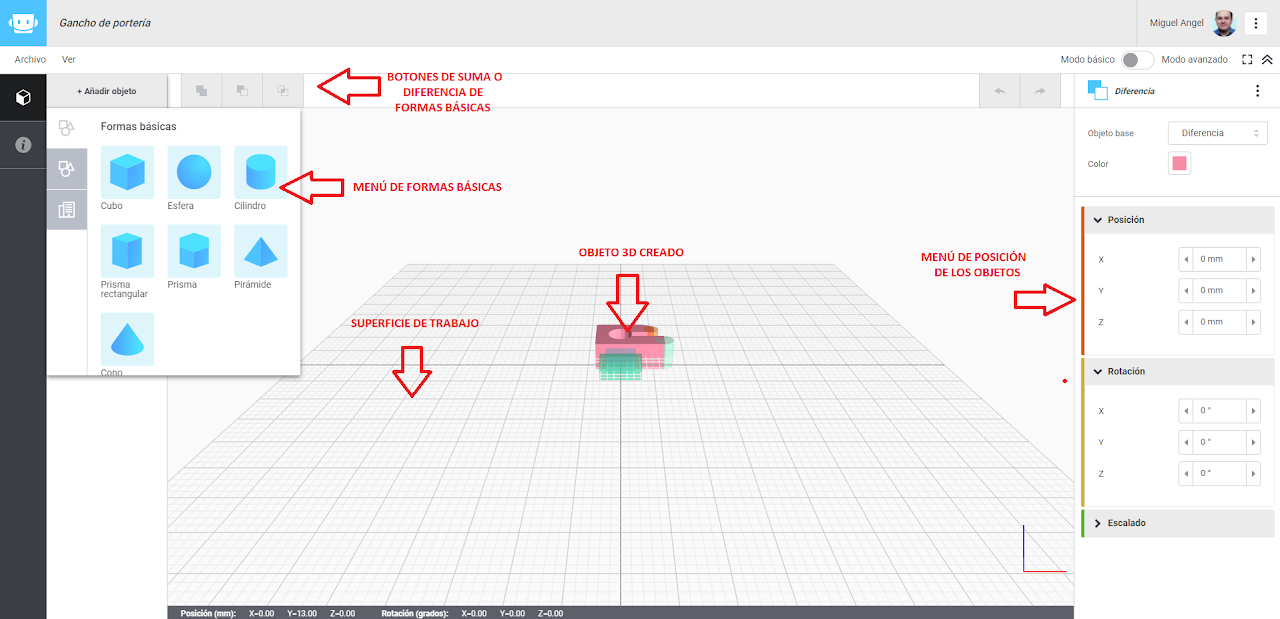Collapse the Posición section
The height and width of the screenshot is (619, 1280).
click(x=1126, y=220)
